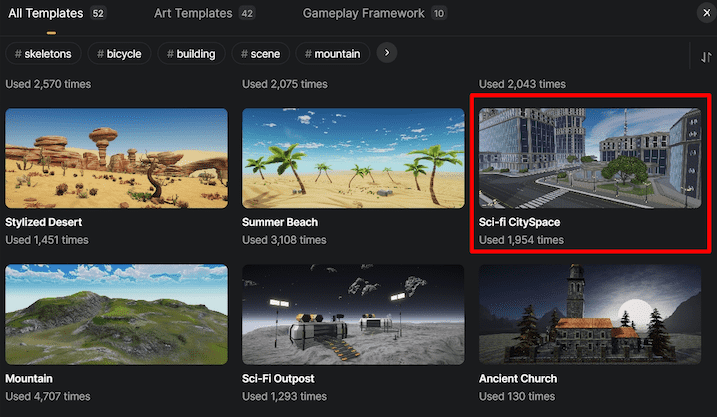This screenshot has width=717, height=417.
Task: Switch to All Templates tab
Action: (x=45, y=14)
